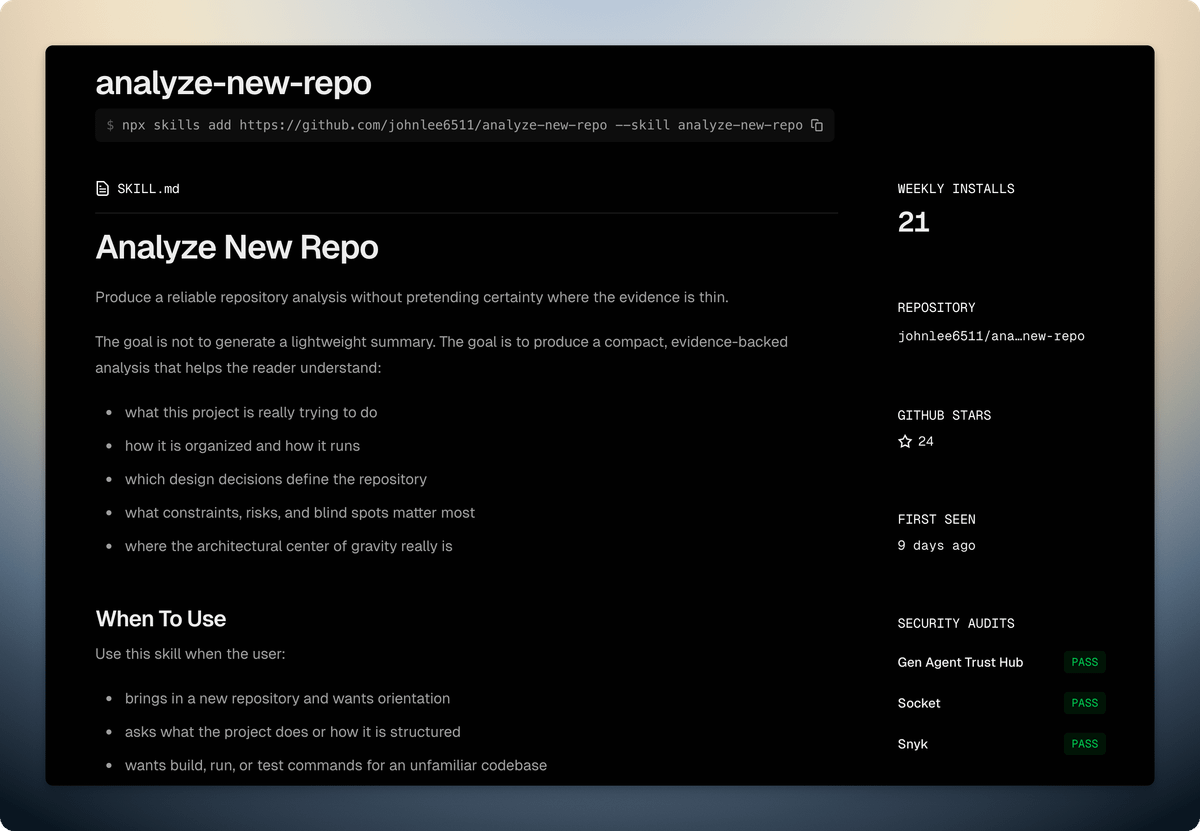Click the Security Audits section label

[x=956, y=623]
